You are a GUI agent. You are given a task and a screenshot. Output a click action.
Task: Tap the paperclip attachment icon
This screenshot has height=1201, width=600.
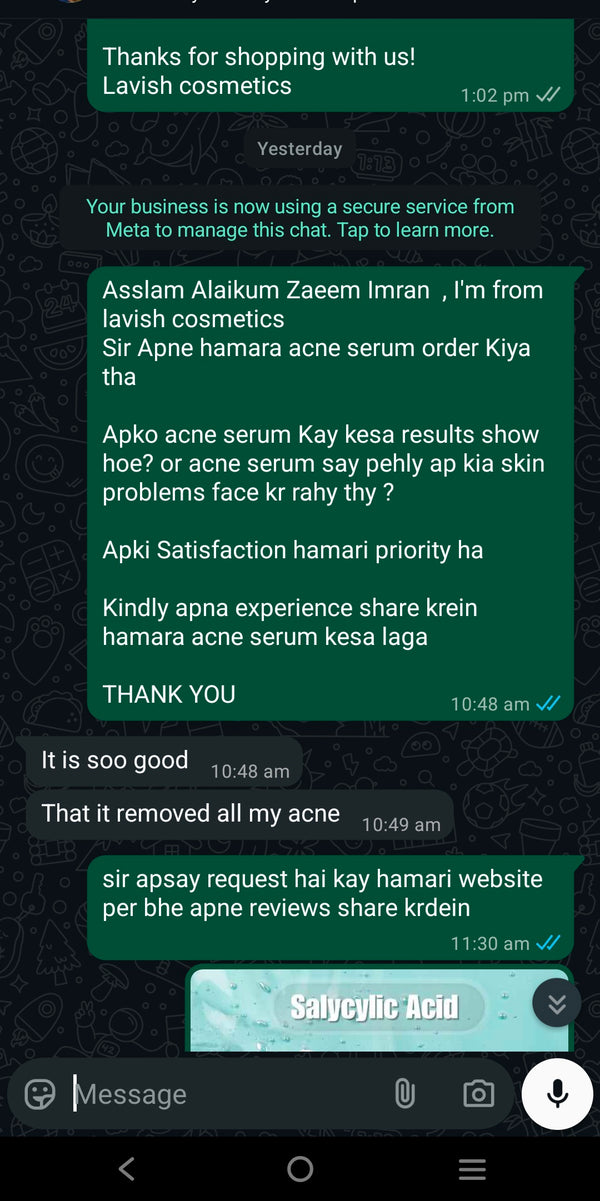click(x=404, y=1094)
